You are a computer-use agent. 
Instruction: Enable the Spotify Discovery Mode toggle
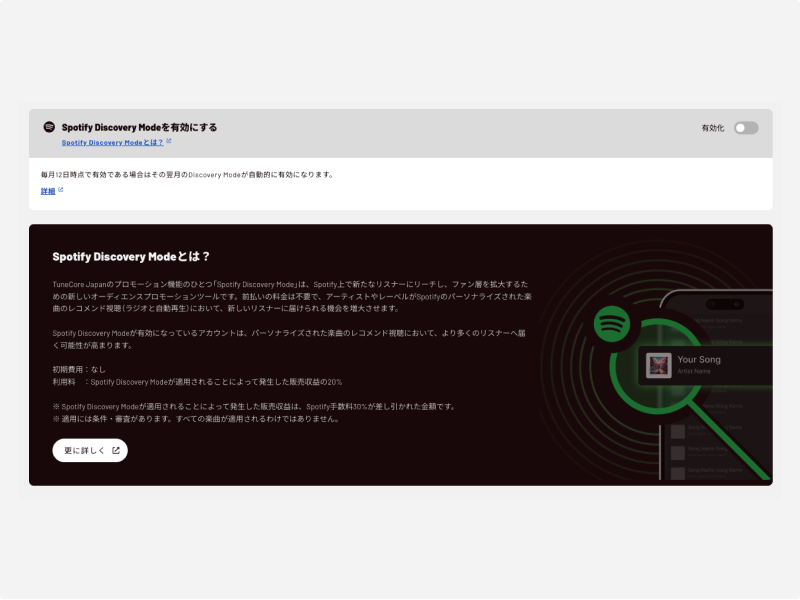pyautogui.click(x=746, y=128)
